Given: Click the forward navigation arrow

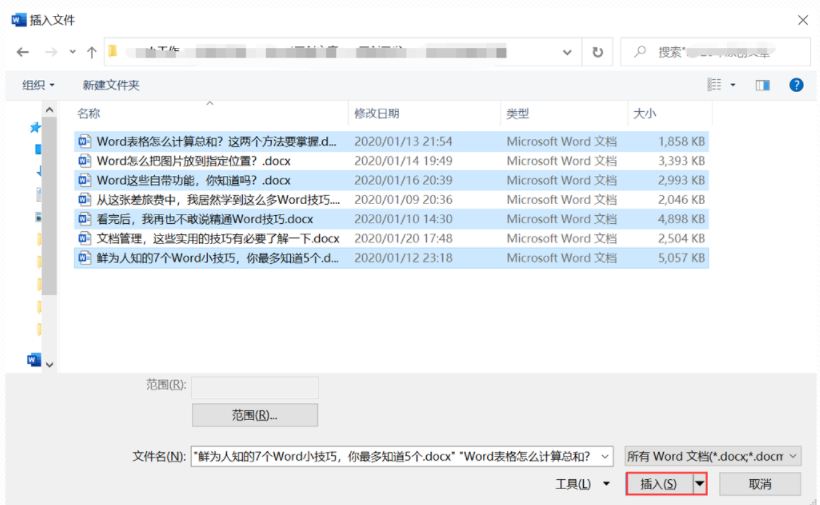Looking at the screenshot, I should pyautogui.click(x=51, y=52).
